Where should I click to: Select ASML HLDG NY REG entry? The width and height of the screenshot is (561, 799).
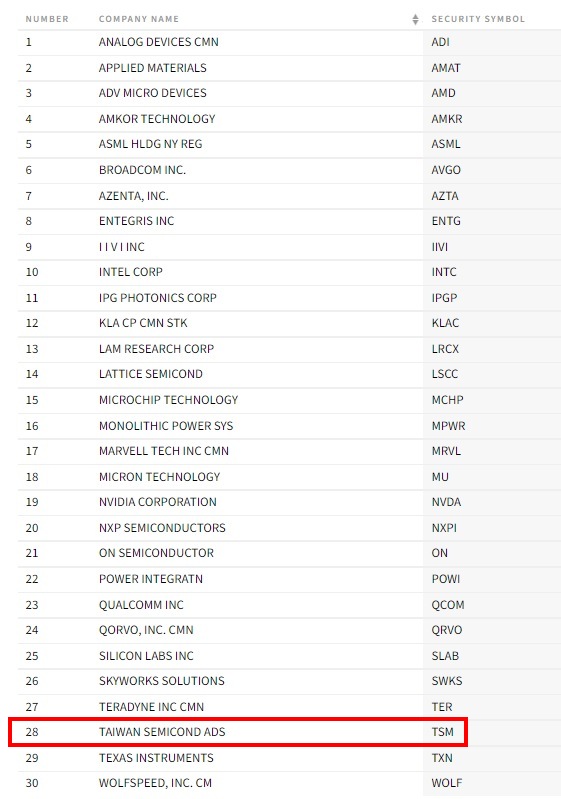pyautogui.click(x=150, y=144)
